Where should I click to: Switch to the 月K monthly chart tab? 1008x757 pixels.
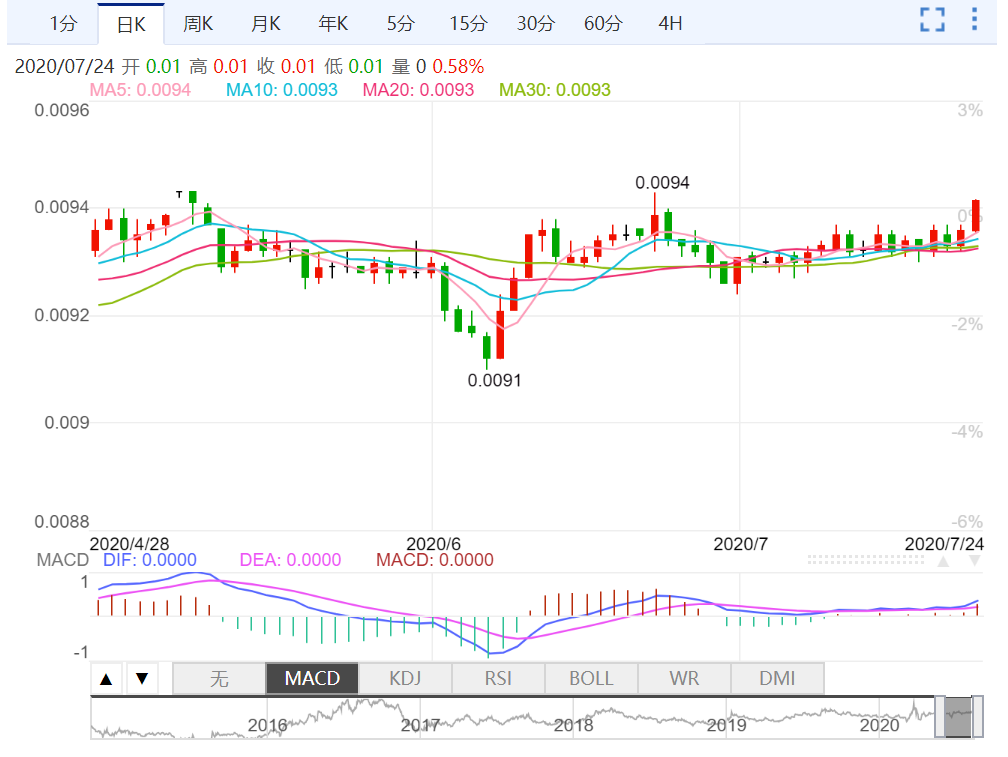(265, 23)
